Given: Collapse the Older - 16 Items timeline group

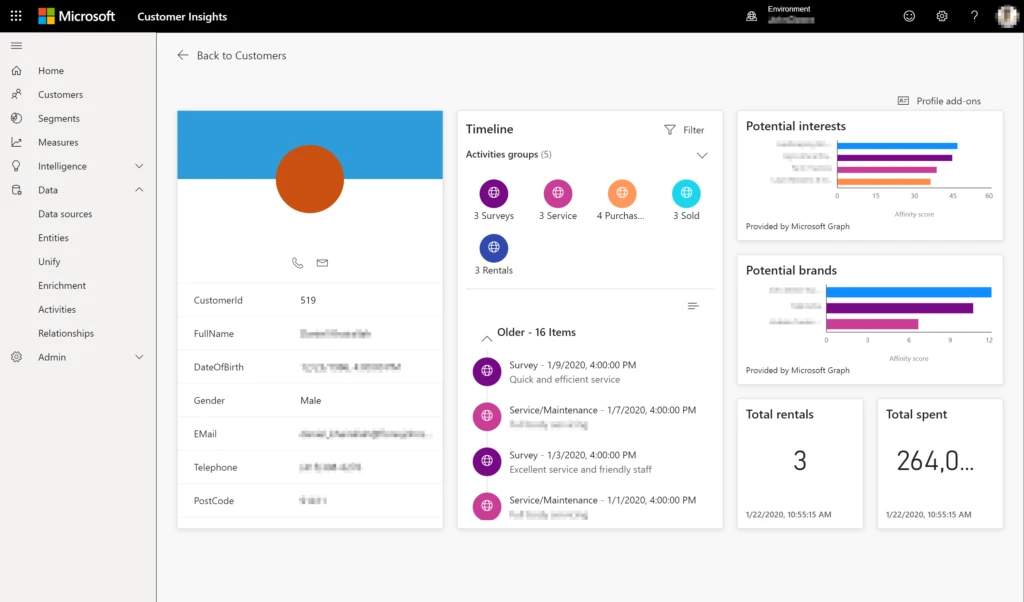Looking at the screenshot, I should coord(487,339).
